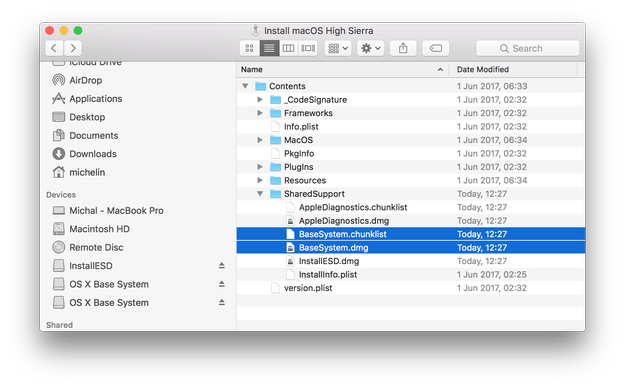Expand the MacOS folder
This screenshot has width=625, height=388.
point(260,140)
